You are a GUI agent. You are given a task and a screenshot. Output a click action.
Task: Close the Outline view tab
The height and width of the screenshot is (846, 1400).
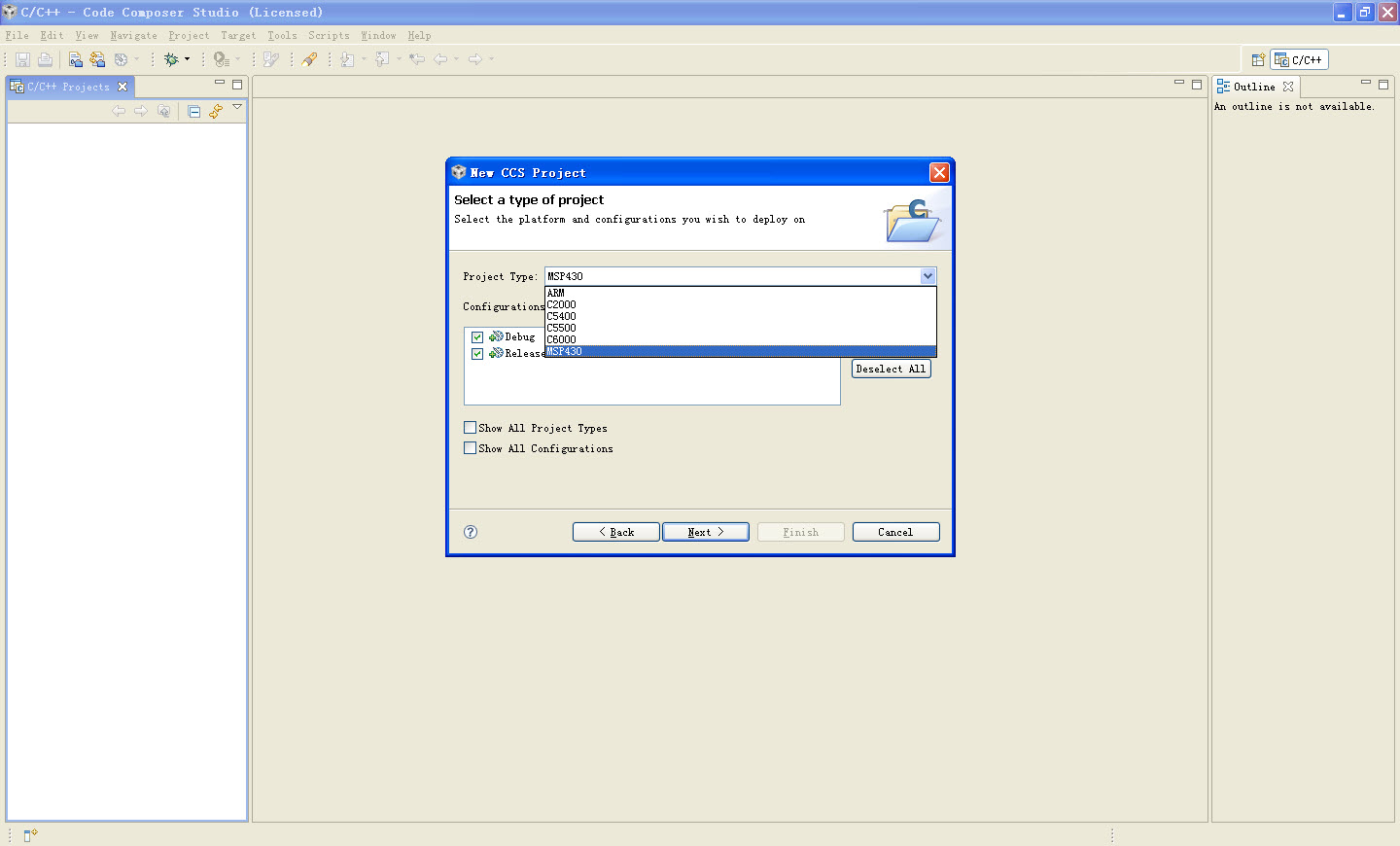1288,87
